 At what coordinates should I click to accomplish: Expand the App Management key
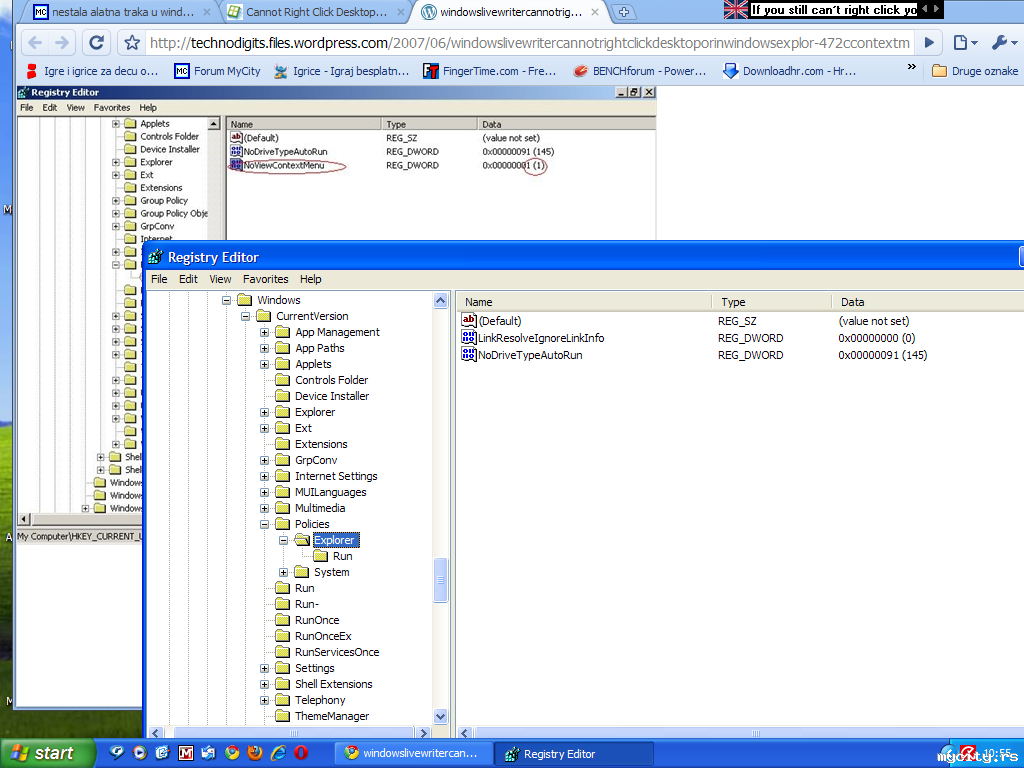(264, 332)
